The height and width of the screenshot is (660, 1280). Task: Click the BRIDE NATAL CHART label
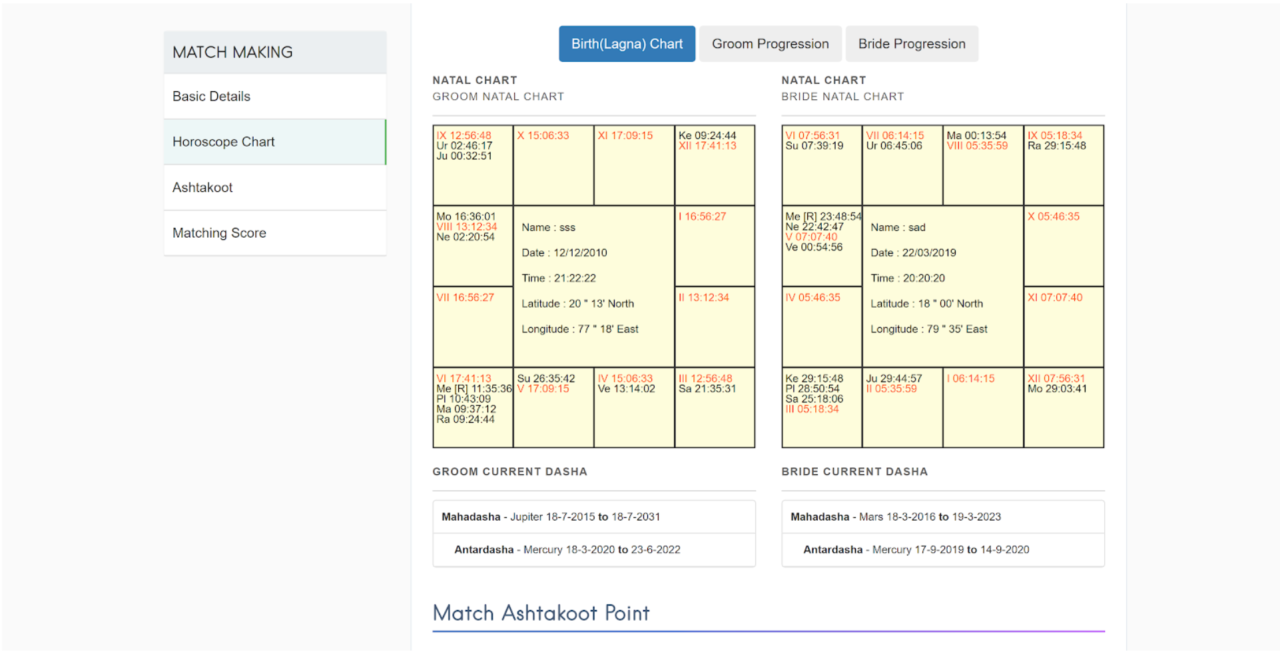click(x=843, y=96)
